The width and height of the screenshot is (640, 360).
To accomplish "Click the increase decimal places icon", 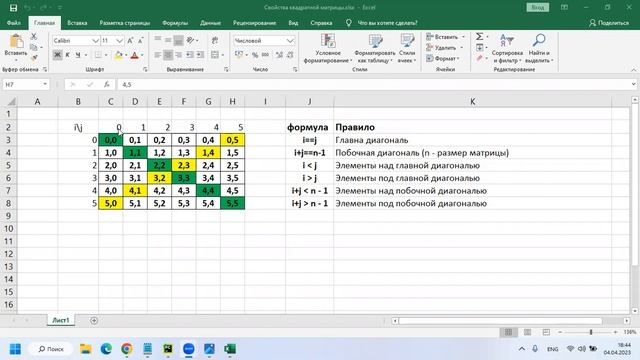I will [279, 55].
